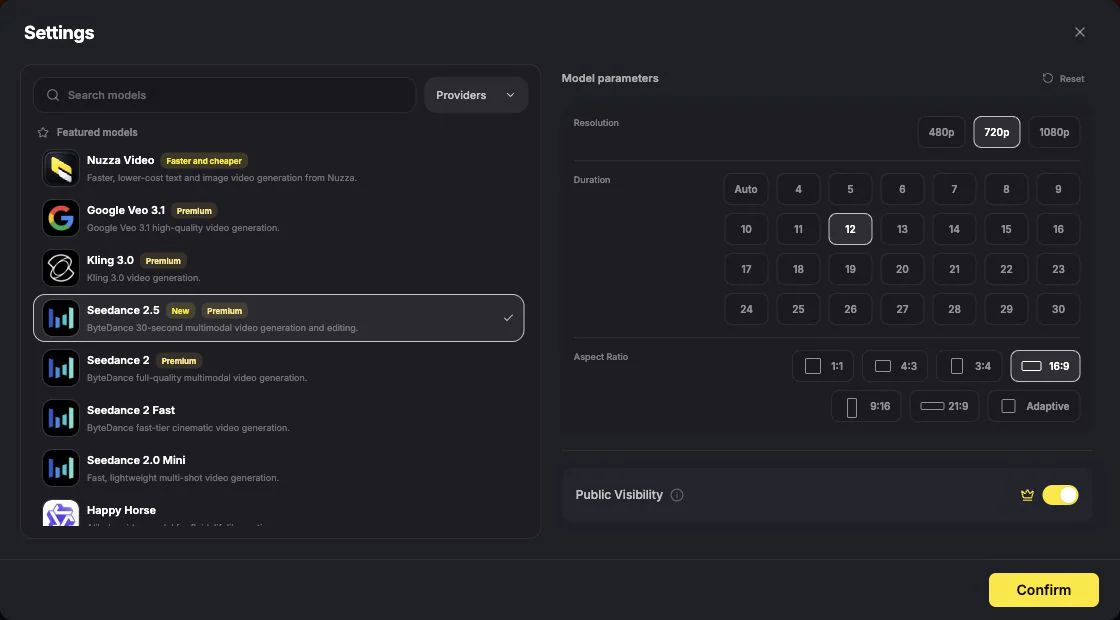Choose the 1:1 aspect ratio
This screenshot has width=1120, height=620.
click(823, 366)
